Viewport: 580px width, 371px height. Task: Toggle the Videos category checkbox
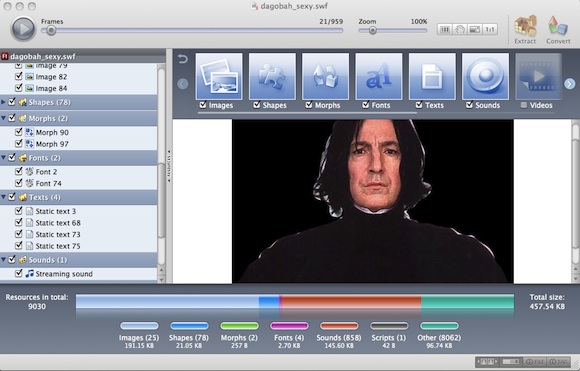(x=524, y=105)
